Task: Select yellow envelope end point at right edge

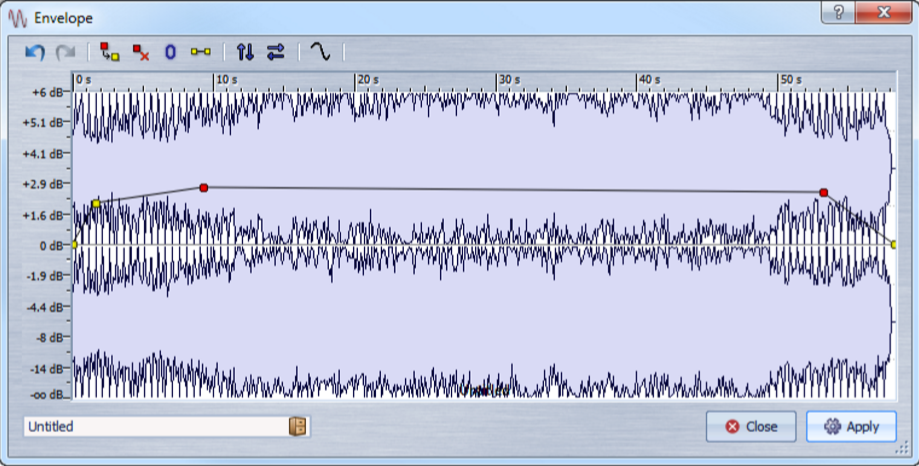Action: [x=893, y=244]
